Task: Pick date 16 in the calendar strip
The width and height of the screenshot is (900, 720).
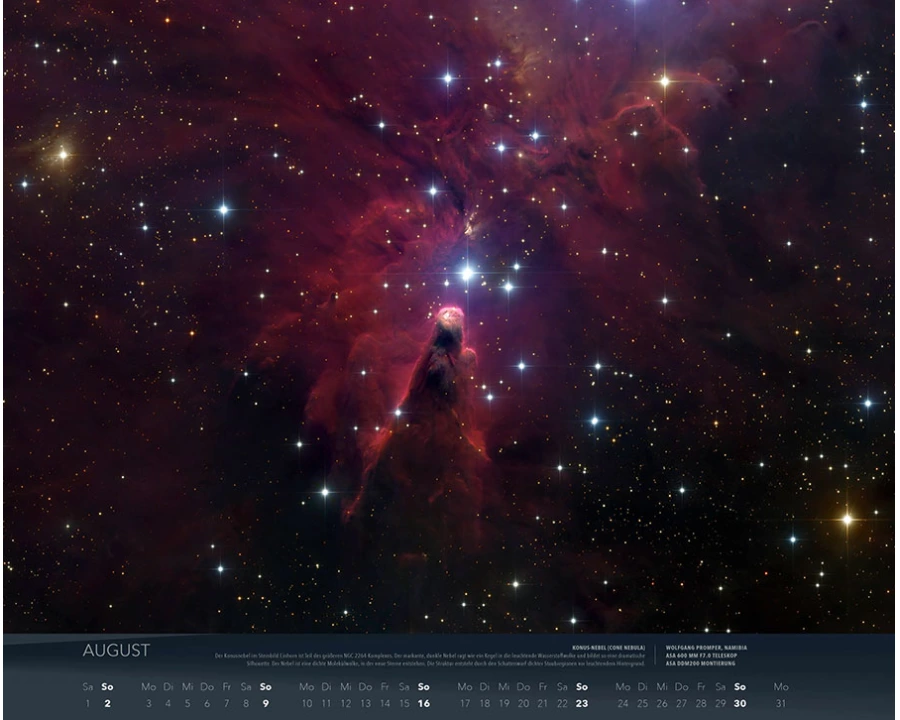Action: (x=423, y=703)
